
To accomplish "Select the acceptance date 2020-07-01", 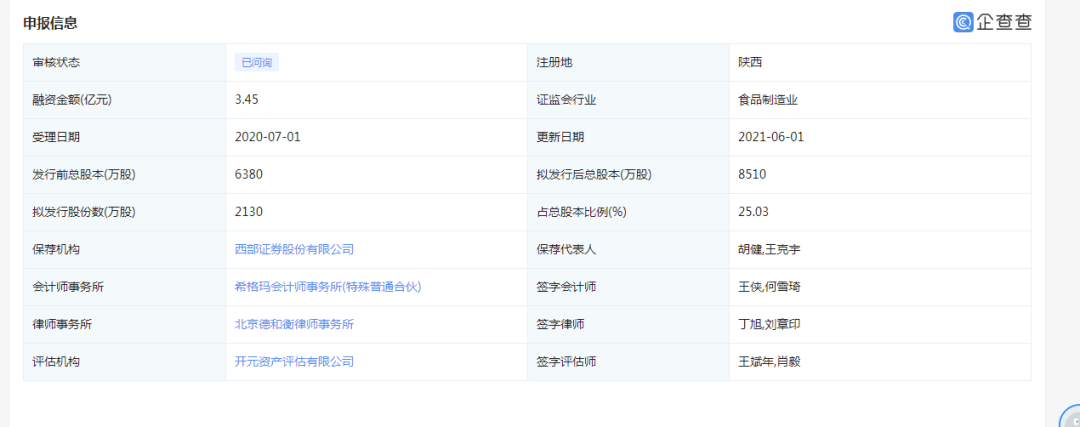I will point(267,137).
